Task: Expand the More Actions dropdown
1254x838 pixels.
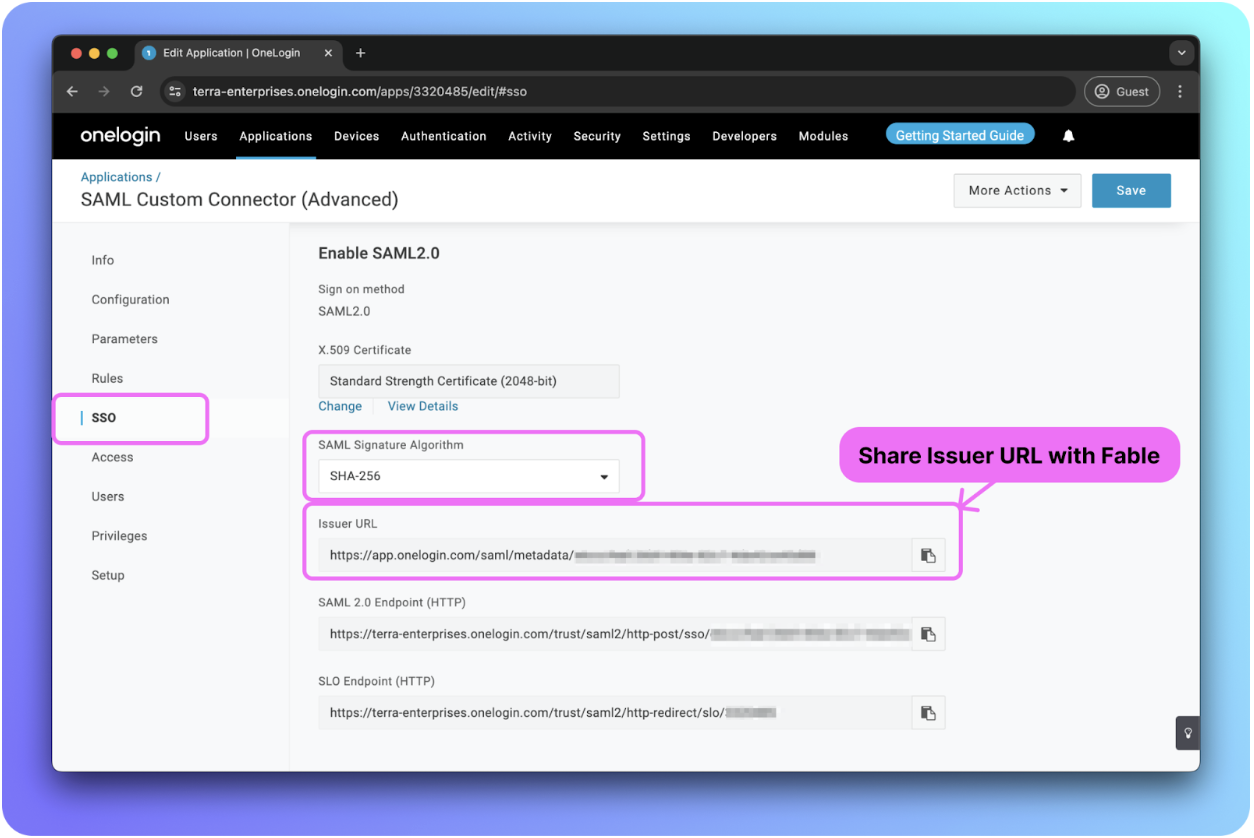Action: point(1018,190)
